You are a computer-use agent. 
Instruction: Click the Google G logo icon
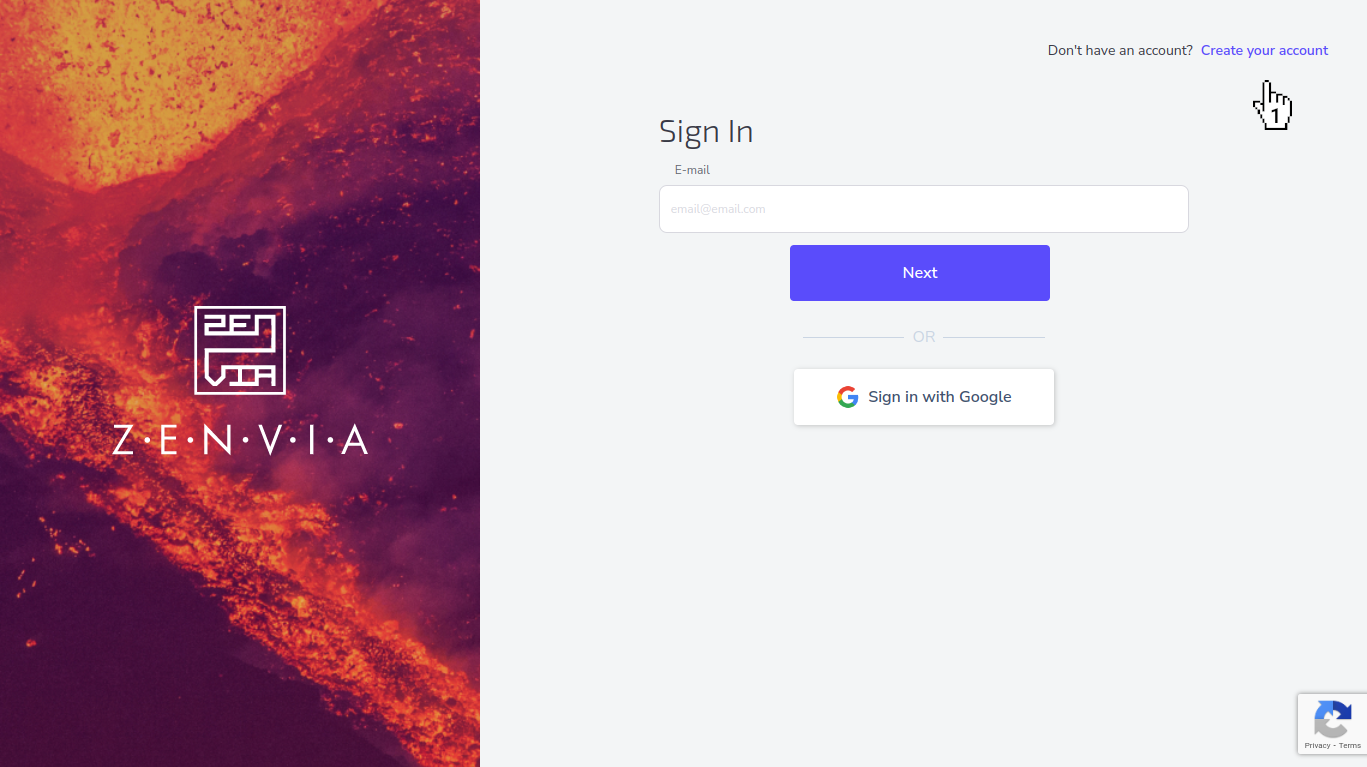848,397
